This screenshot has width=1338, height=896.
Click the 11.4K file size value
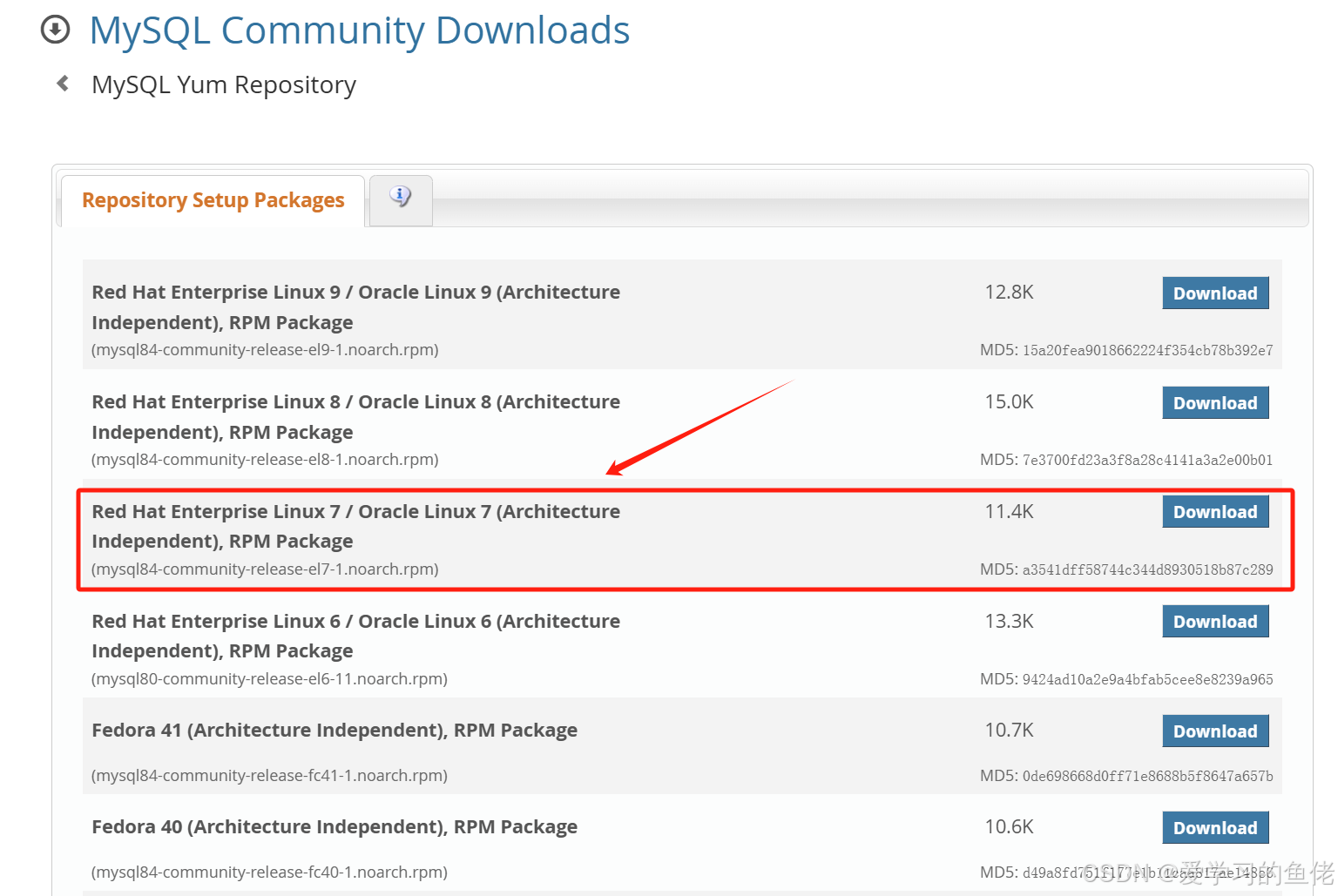tap(1009, 512)
